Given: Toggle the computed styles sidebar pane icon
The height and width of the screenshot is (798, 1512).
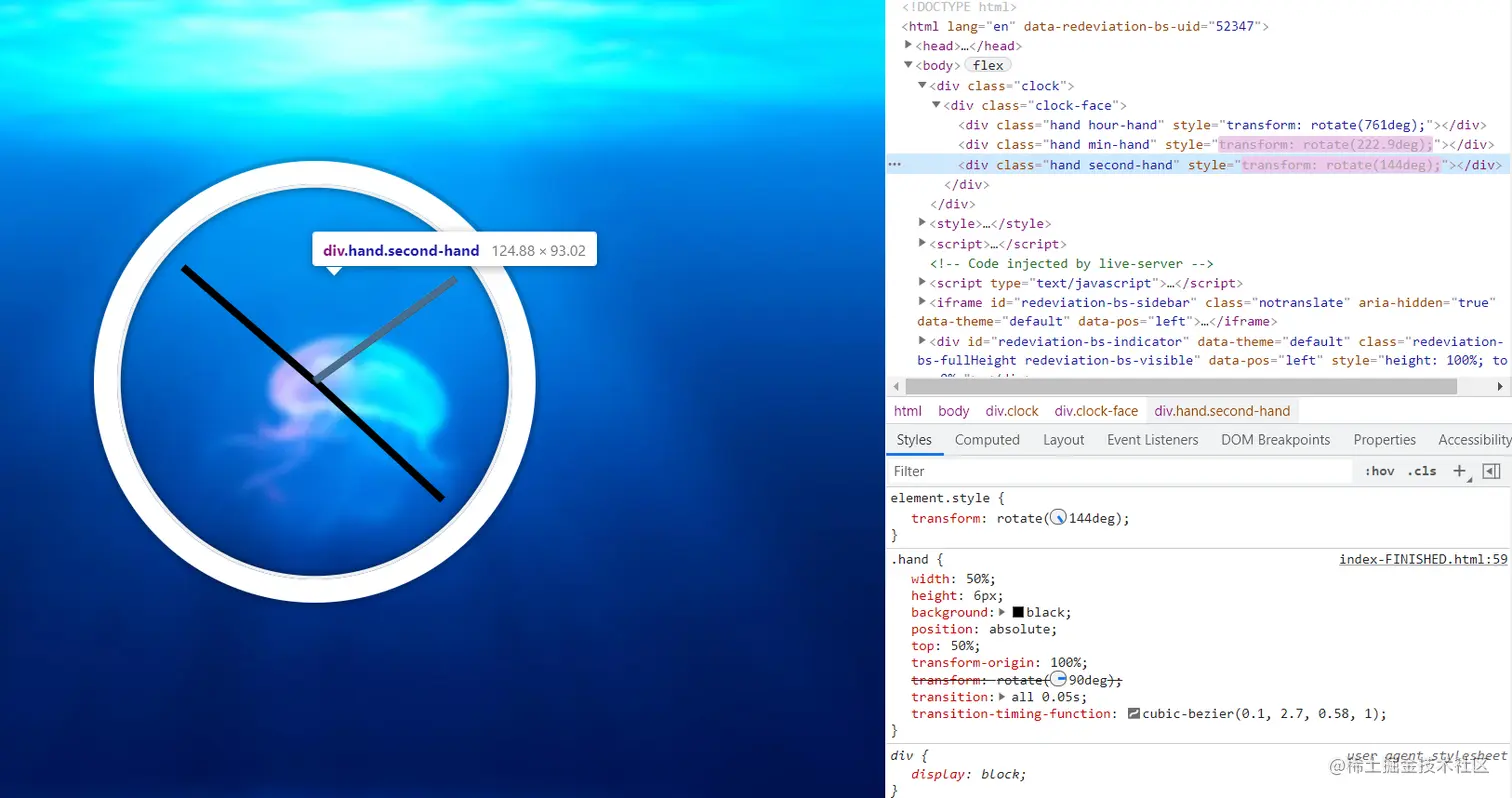Looking at the screenshot, I should [x=1491, y=471].
